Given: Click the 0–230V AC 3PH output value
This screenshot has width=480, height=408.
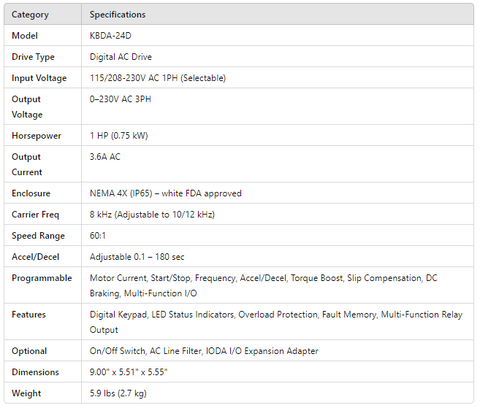Looking at the screenshot, I should click(x=120, y=99).
